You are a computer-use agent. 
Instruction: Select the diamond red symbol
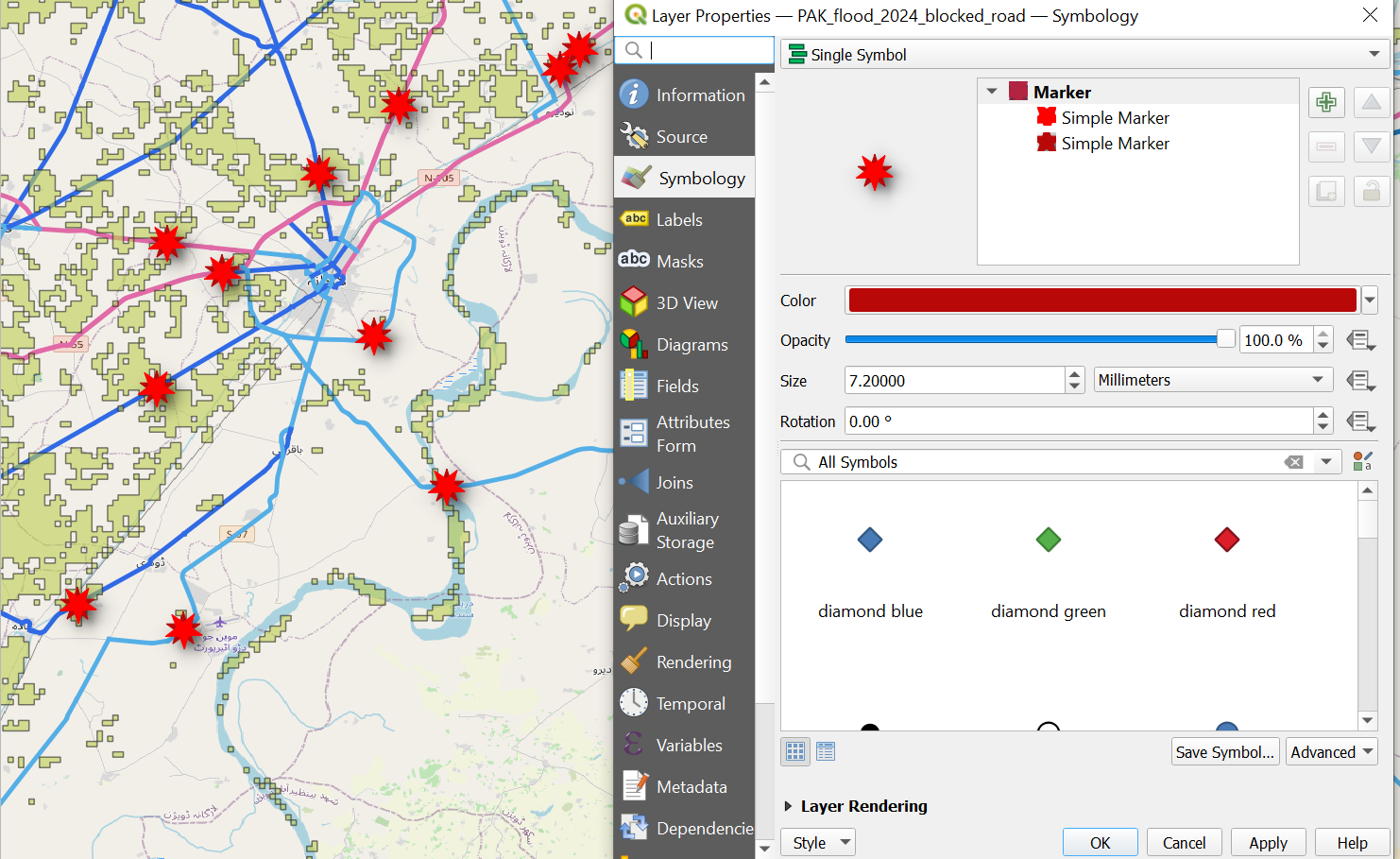(1226, 541)
